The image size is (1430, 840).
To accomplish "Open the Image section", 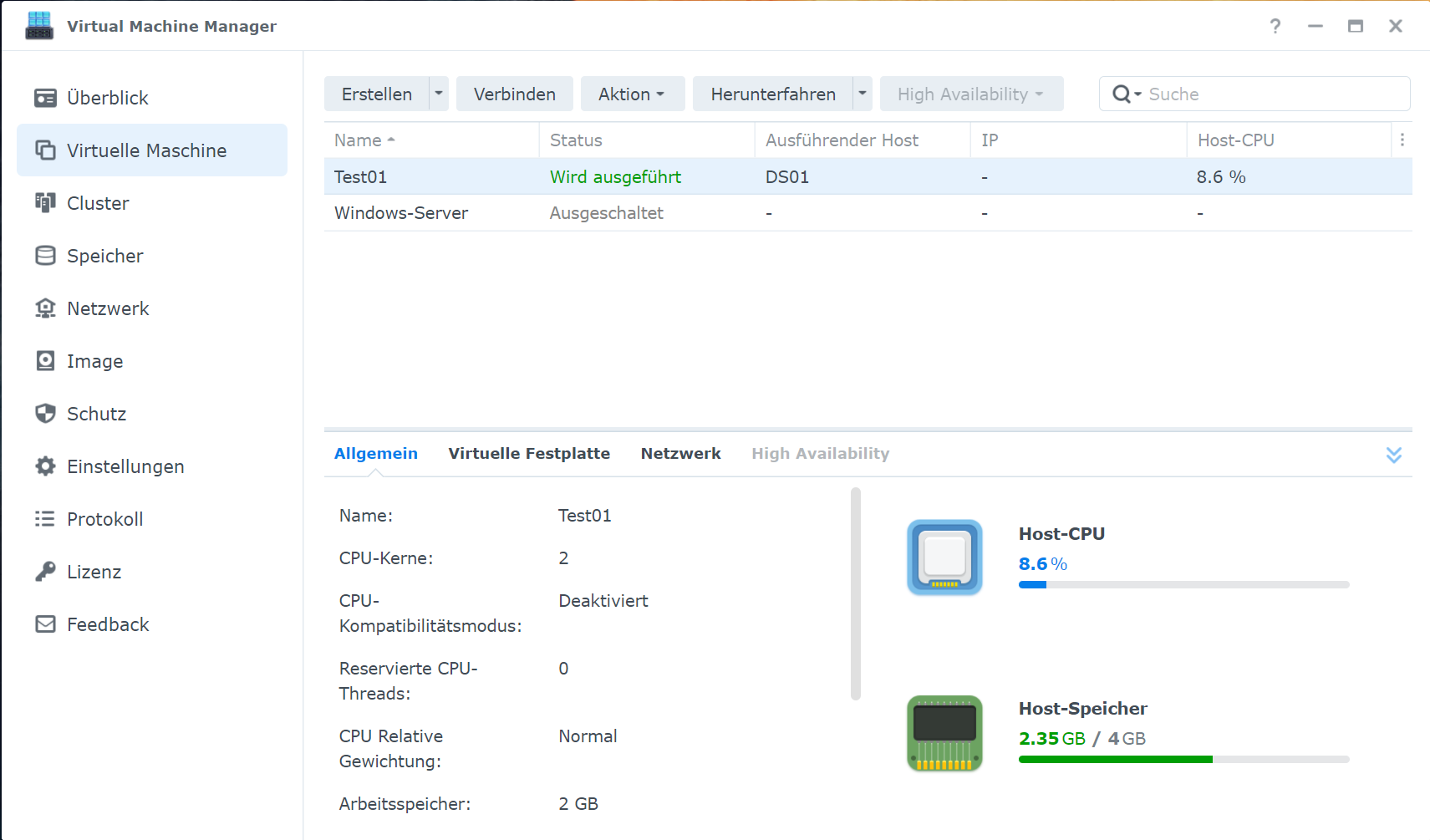I will point(94,361).
